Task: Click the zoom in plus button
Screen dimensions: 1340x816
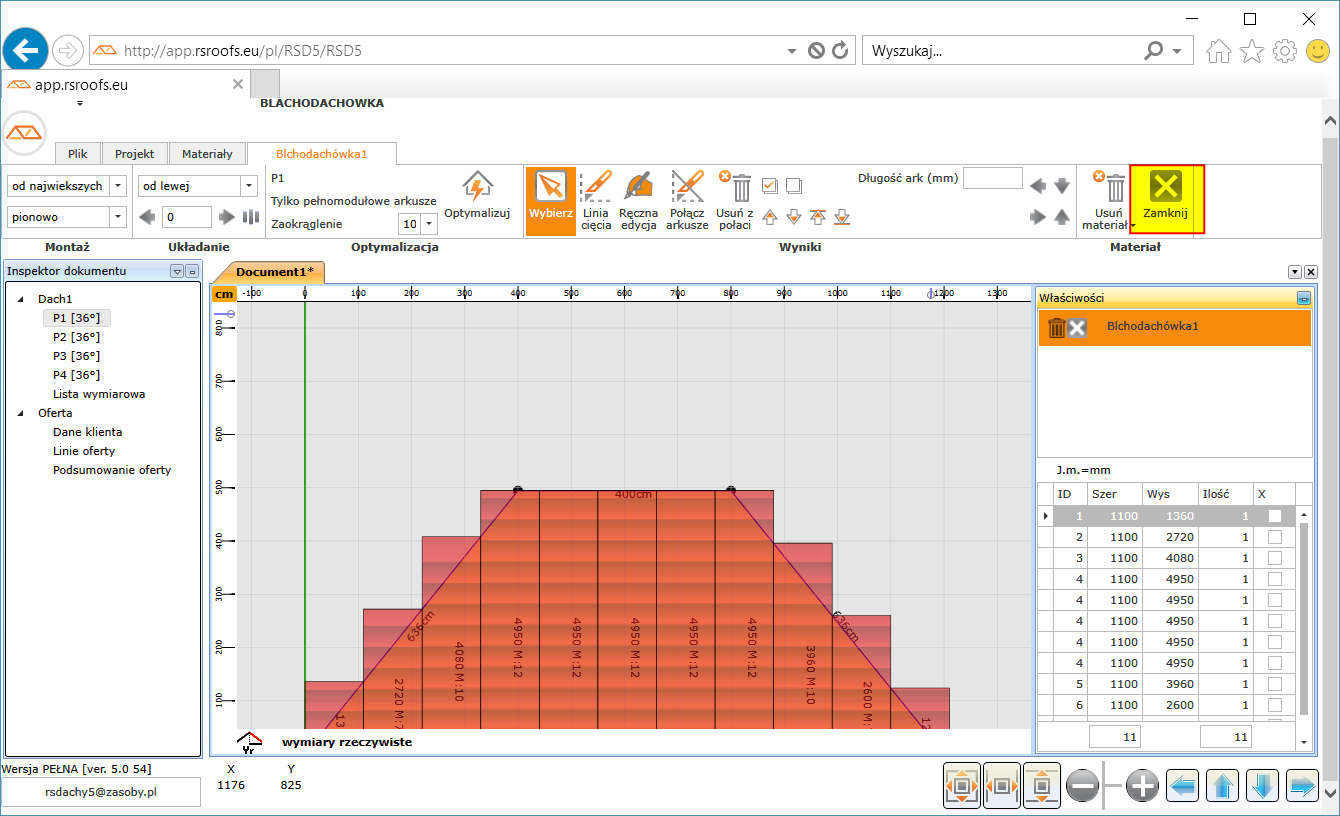Action: [x=1142, y=787]
